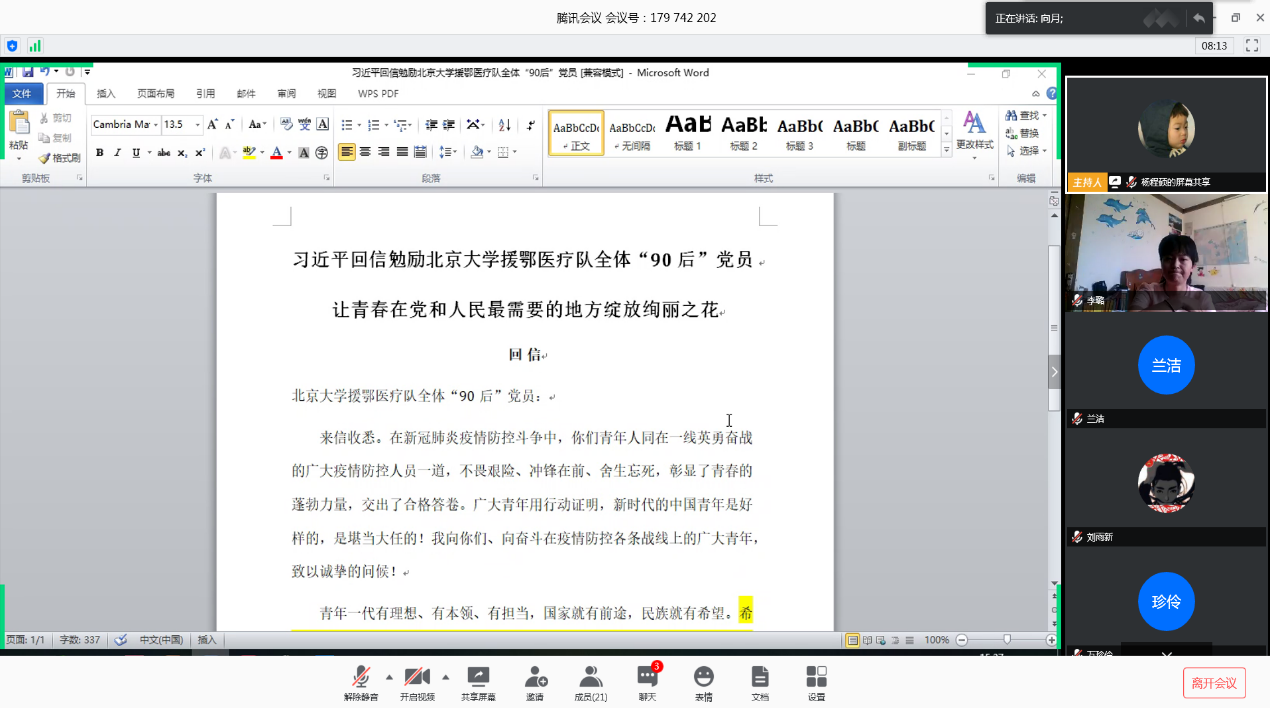Toggle bold formatting in Word ribbon

coord(99,153)
